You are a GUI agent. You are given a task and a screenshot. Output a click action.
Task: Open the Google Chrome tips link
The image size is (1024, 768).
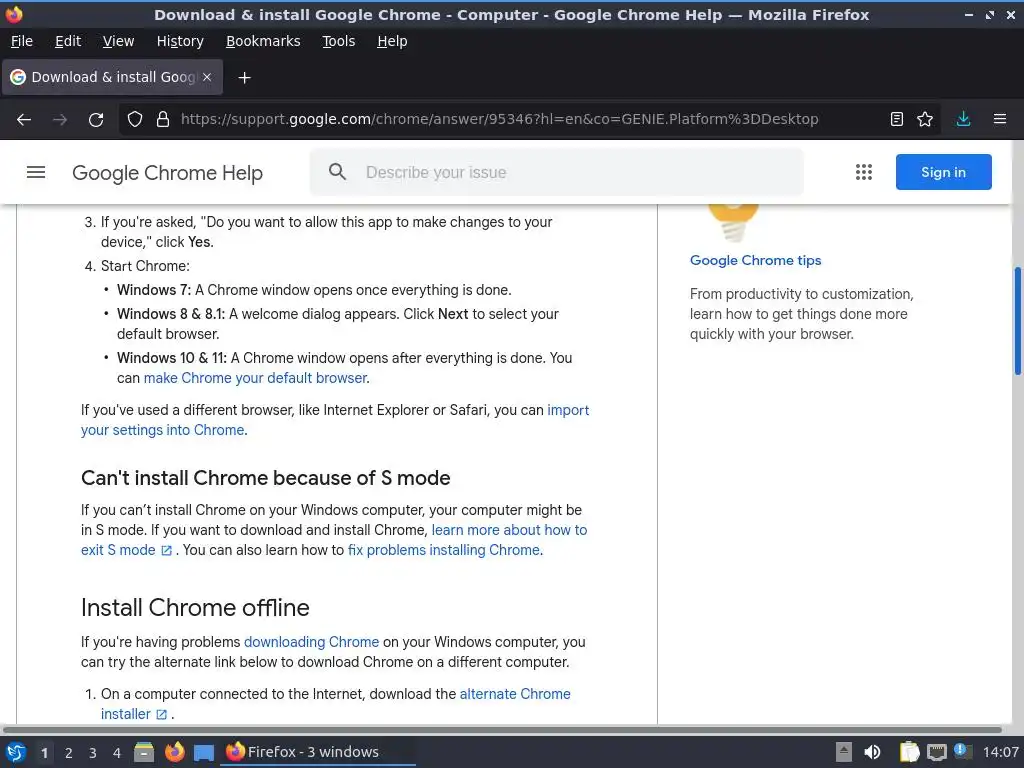(756, 261)
